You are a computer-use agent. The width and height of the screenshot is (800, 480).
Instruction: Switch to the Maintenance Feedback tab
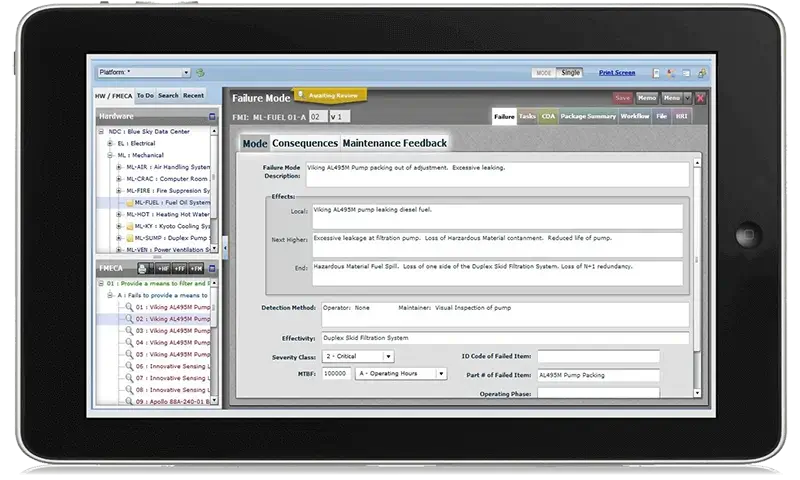pos(394,143)
